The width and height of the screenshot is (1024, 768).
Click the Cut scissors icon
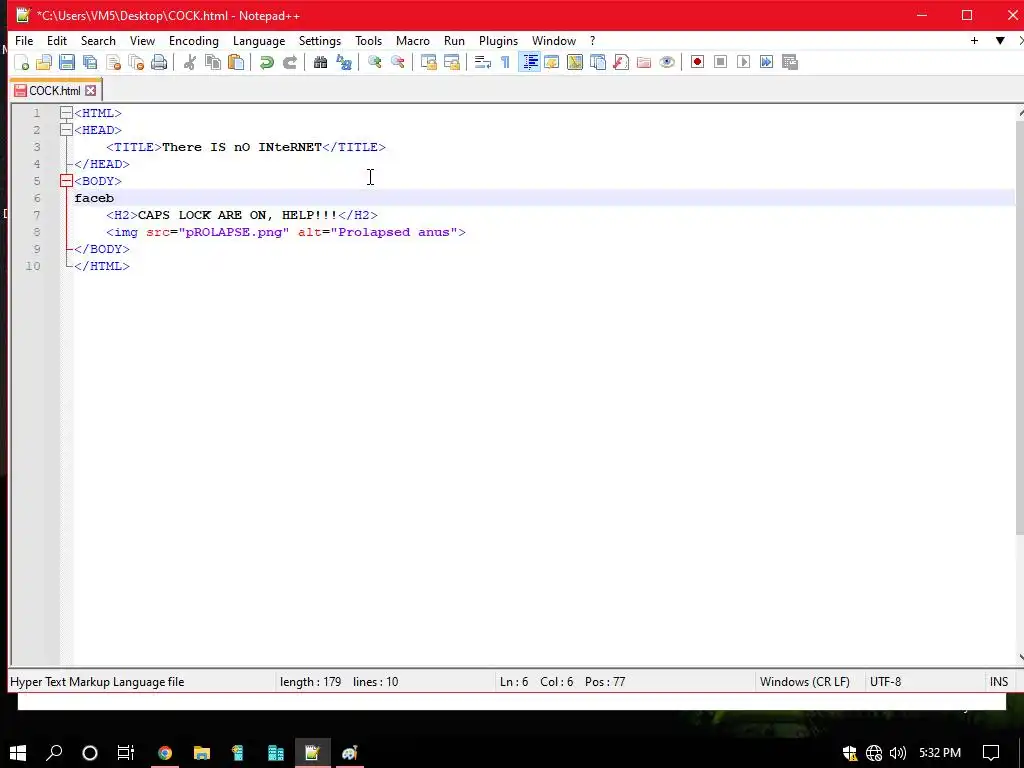189,62
